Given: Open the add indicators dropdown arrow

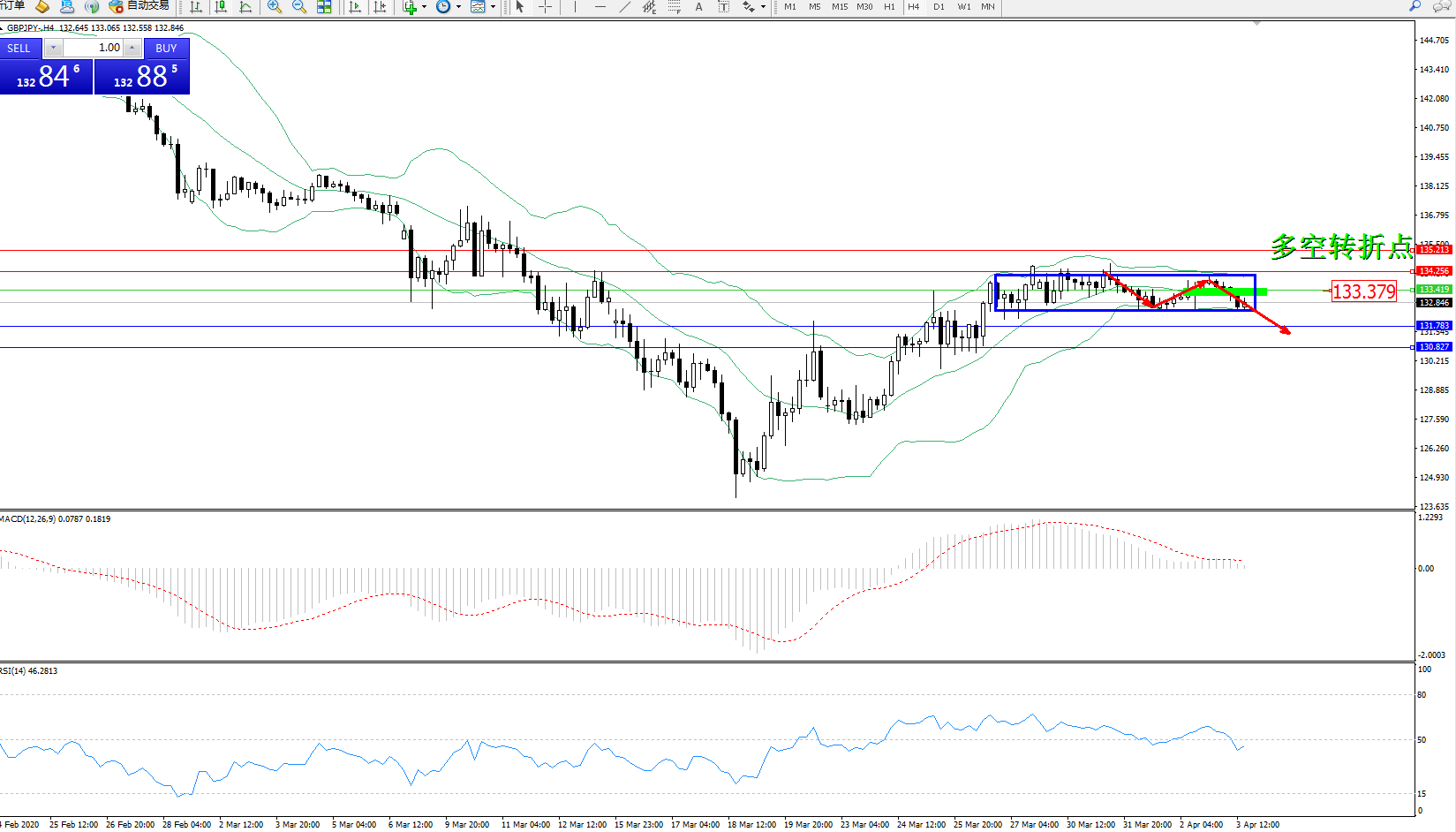Looking at the screenshot, I should tap(425, 7).
